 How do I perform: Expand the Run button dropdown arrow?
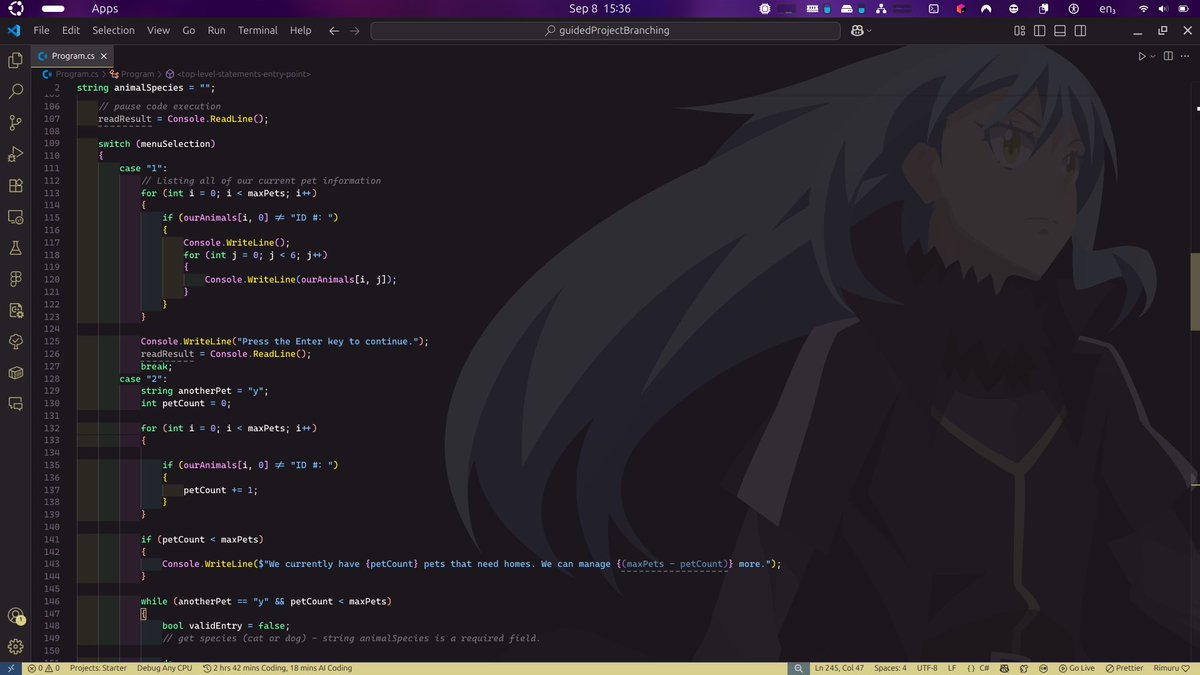[x=1152, y=56]
